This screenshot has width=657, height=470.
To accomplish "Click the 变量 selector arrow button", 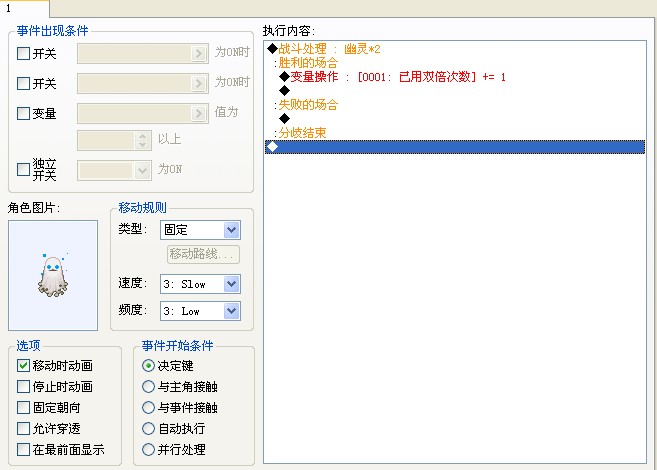I will tap(199, 113).
